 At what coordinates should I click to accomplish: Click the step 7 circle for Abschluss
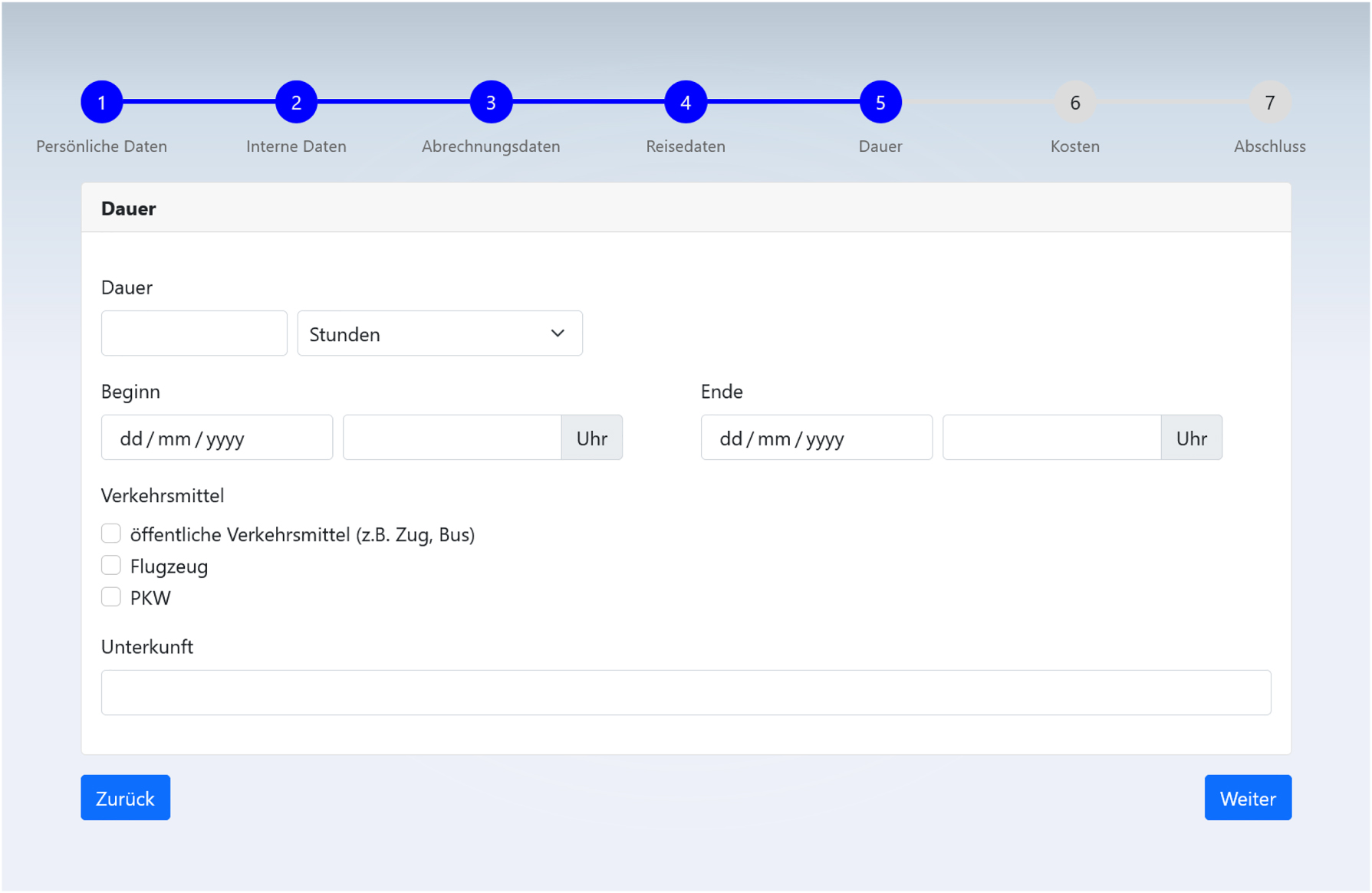pyautogui.click(x=1270, y=100)
